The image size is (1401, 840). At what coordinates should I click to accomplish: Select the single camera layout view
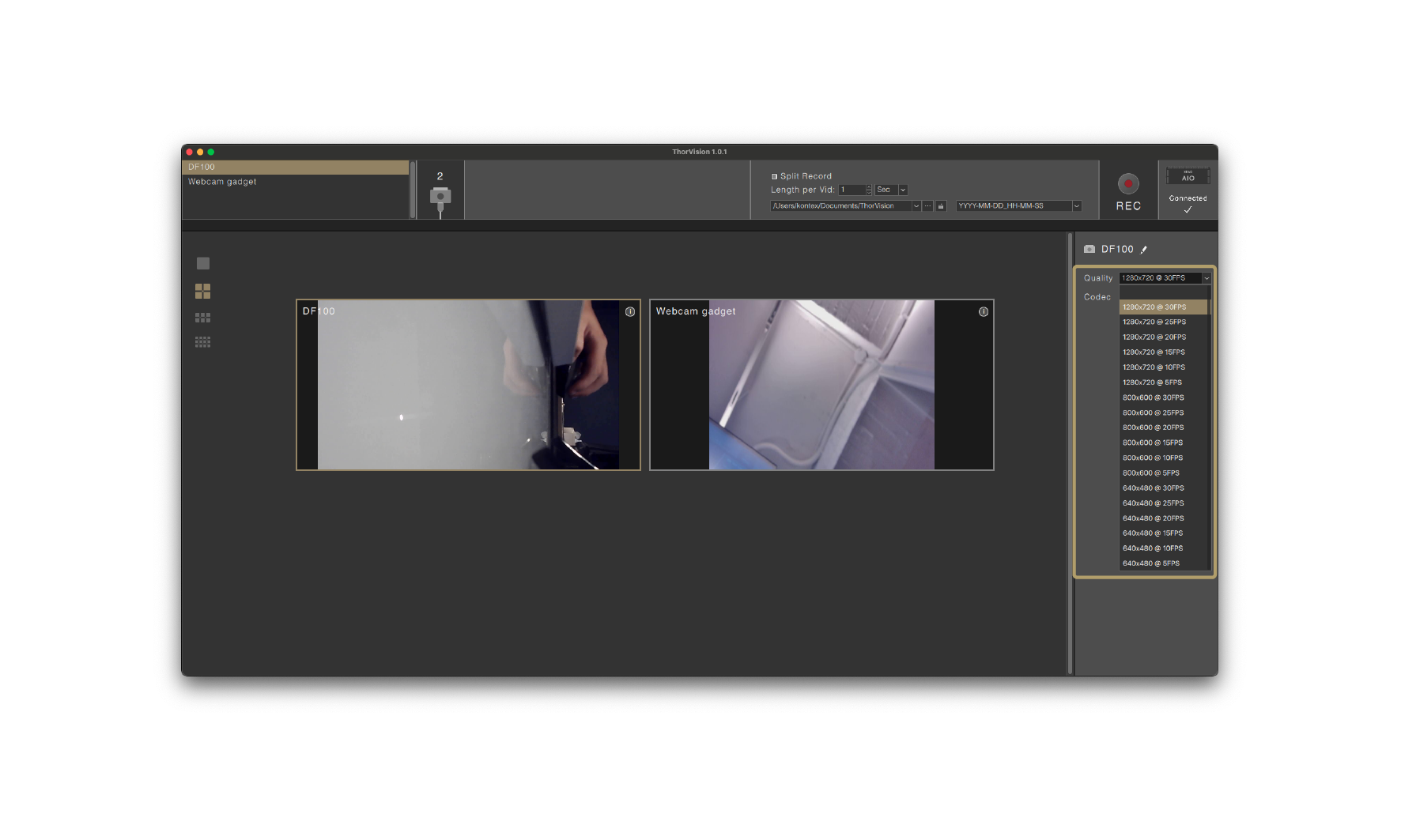(x=203, y=262)
